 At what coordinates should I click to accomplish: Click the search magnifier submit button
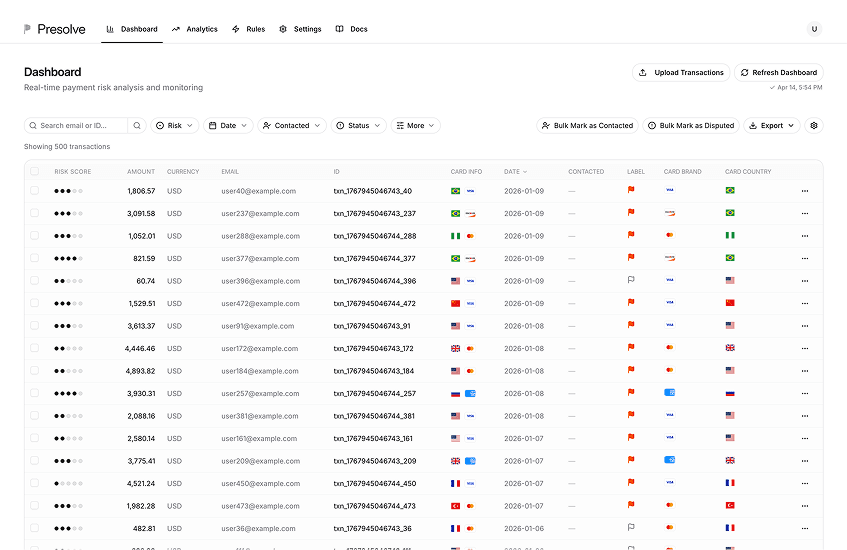click(137, 125)
